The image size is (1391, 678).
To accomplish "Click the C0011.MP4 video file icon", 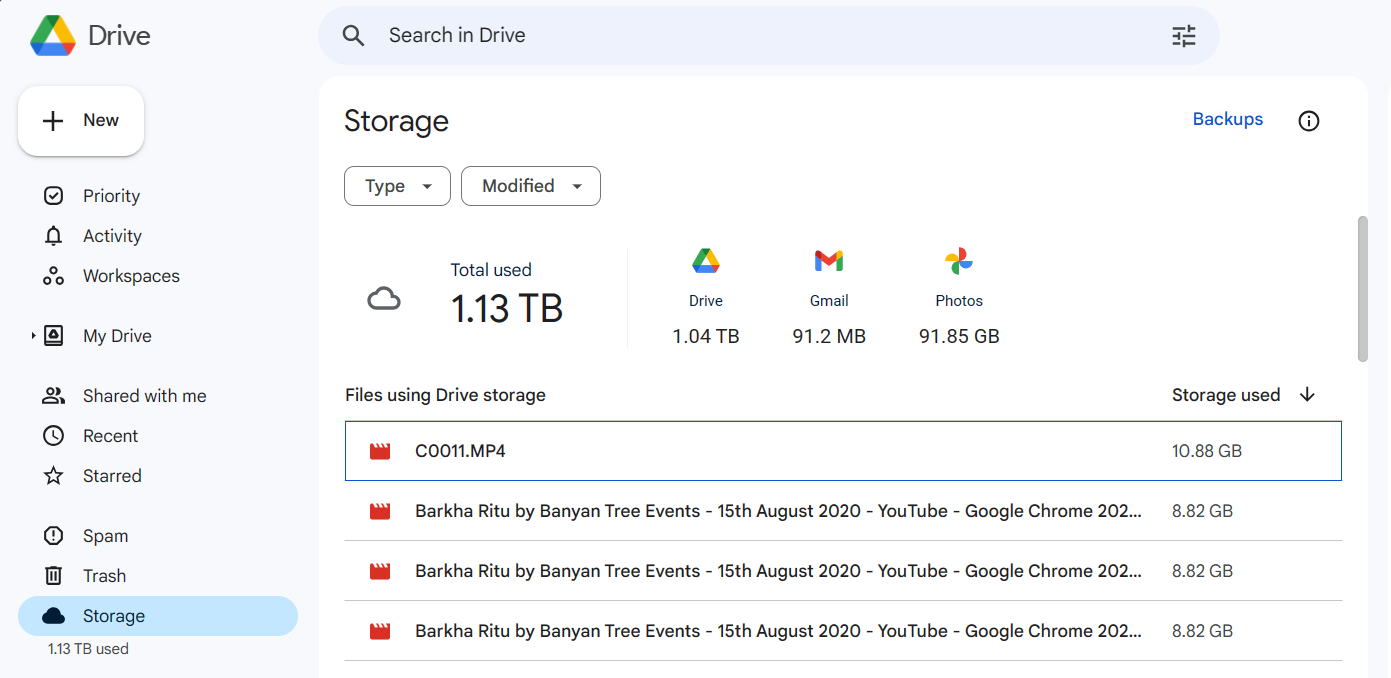I will tap(380, 451).
